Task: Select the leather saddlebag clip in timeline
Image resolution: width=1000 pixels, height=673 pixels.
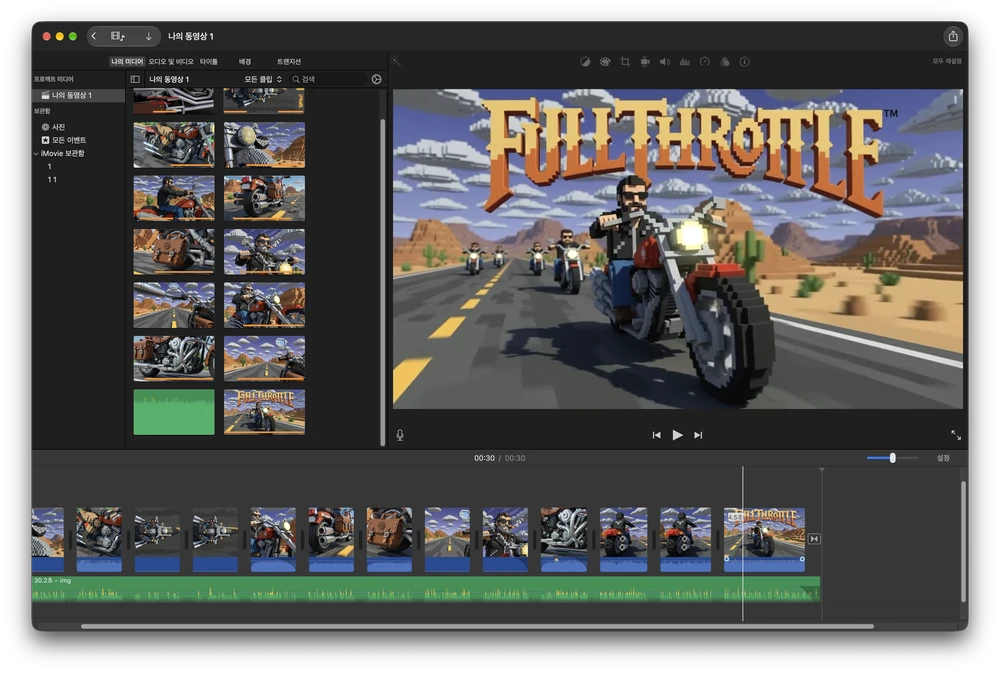Action: [x=389, y=539]
